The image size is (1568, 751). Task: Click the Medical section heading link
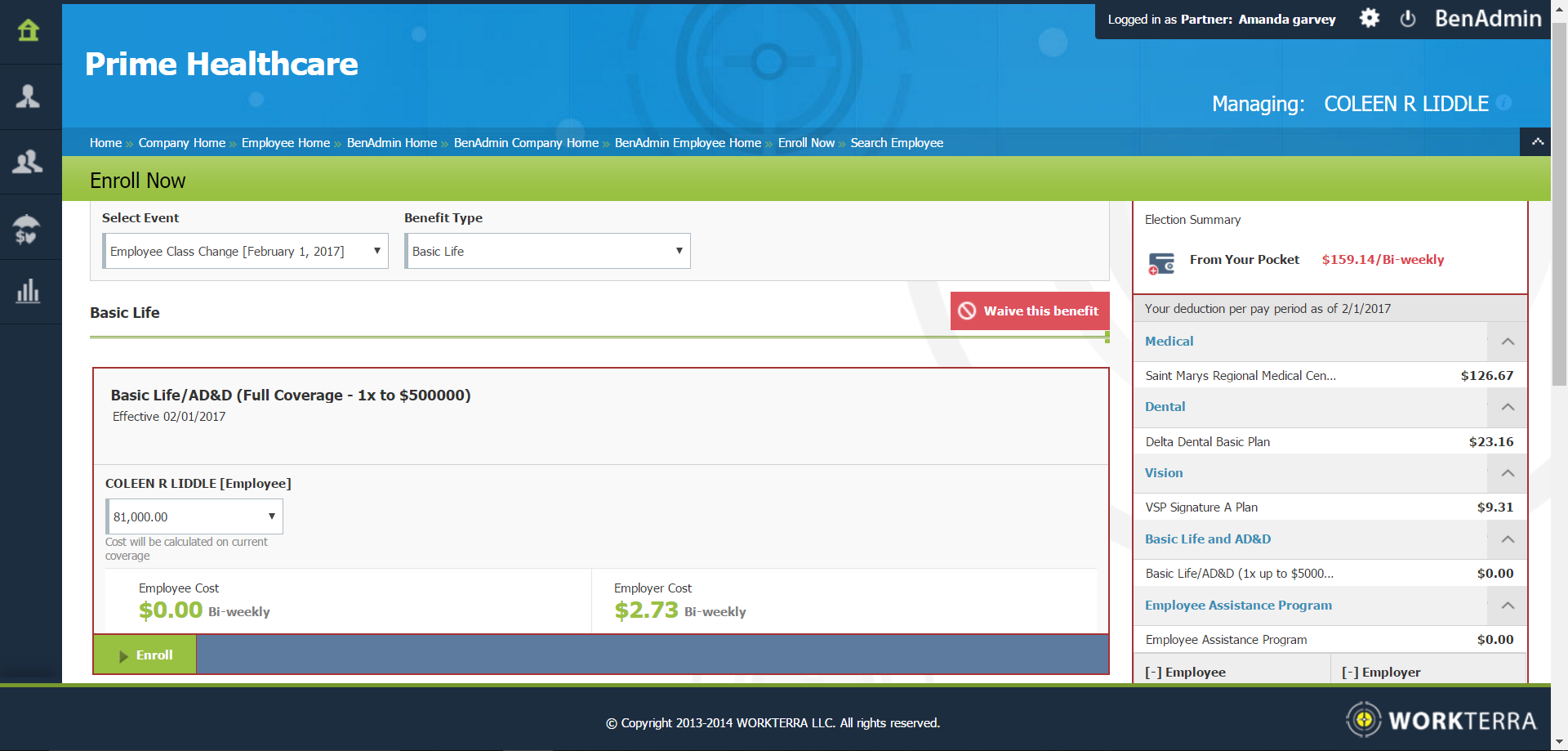coord(1169,341)
